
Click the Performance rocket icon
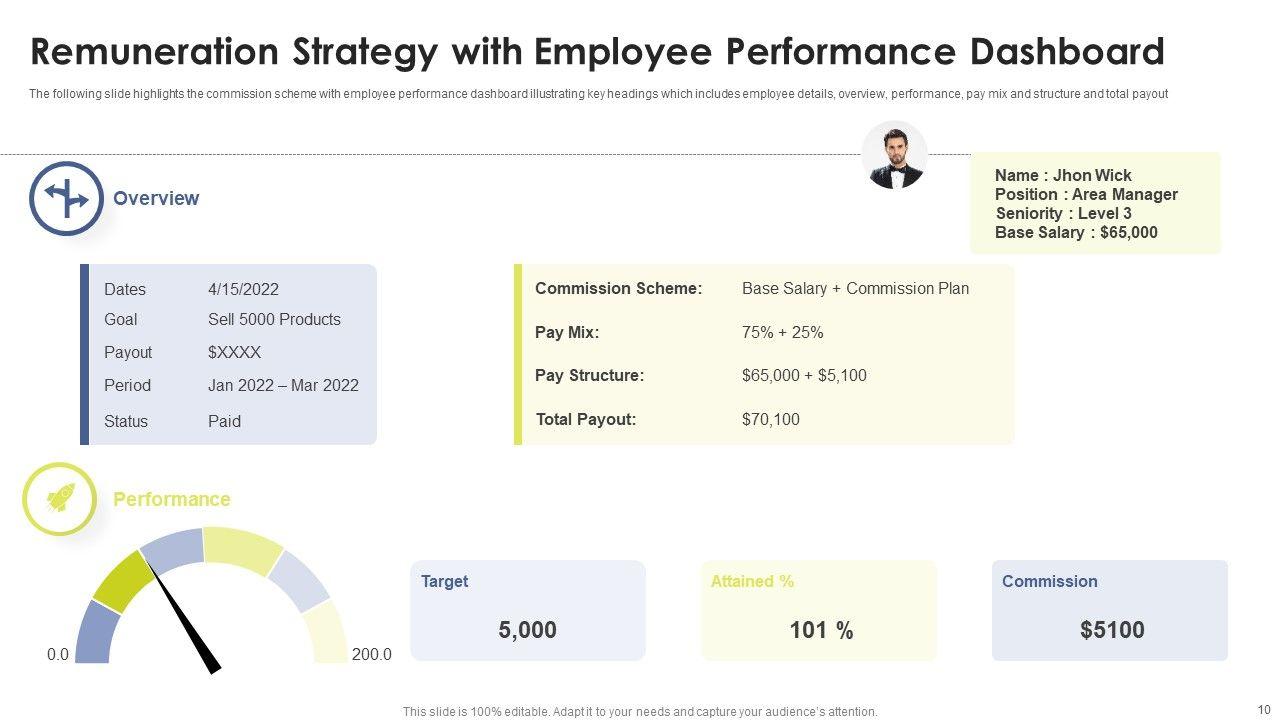coord(60,498)
